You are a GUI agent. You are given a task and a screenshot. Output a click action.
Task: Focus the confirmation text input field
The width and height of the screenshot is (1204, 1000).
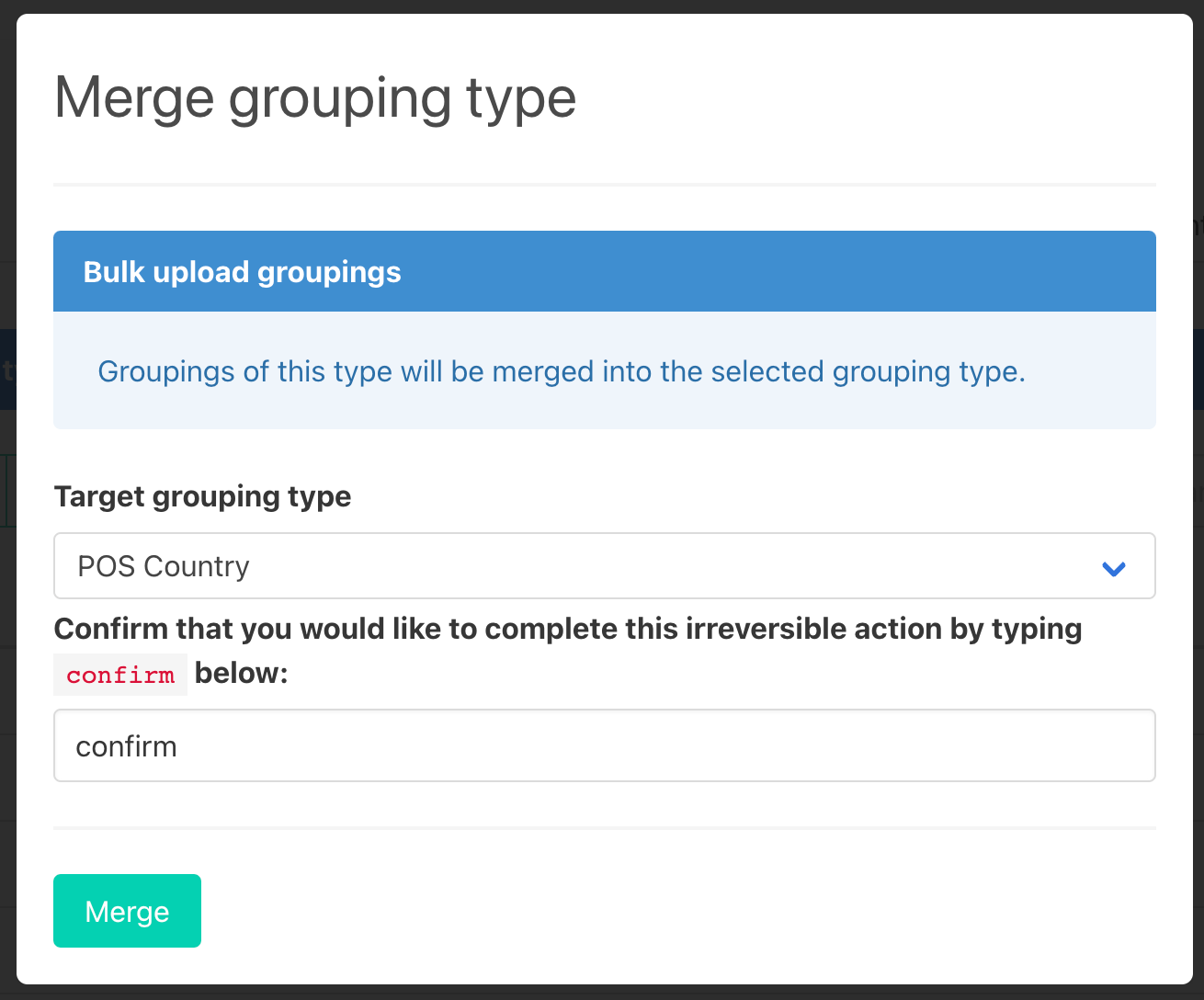point(604,745)
